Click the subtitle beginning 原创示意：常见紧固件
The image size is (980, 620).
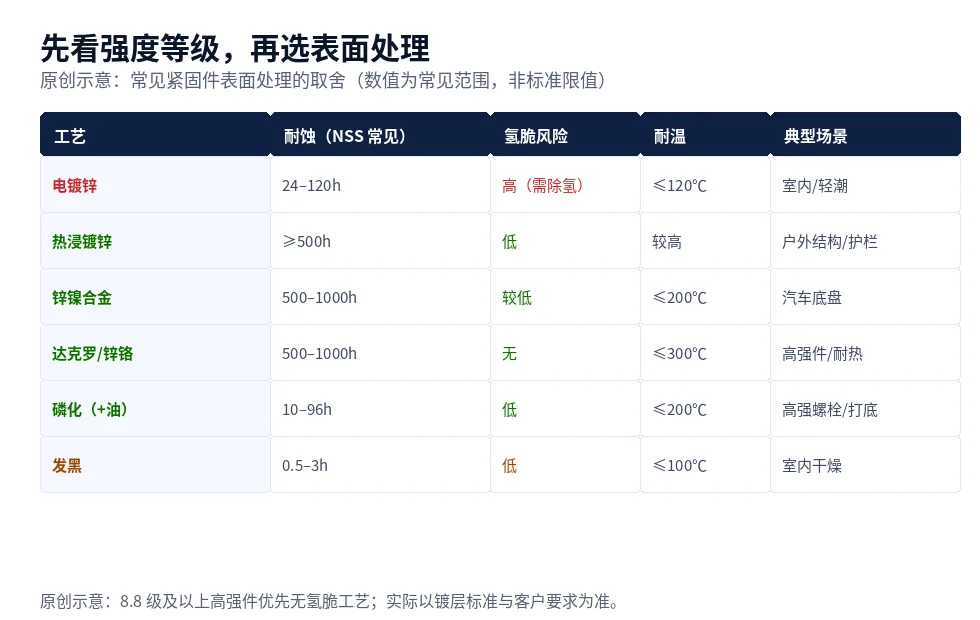(x=322, y=81)
